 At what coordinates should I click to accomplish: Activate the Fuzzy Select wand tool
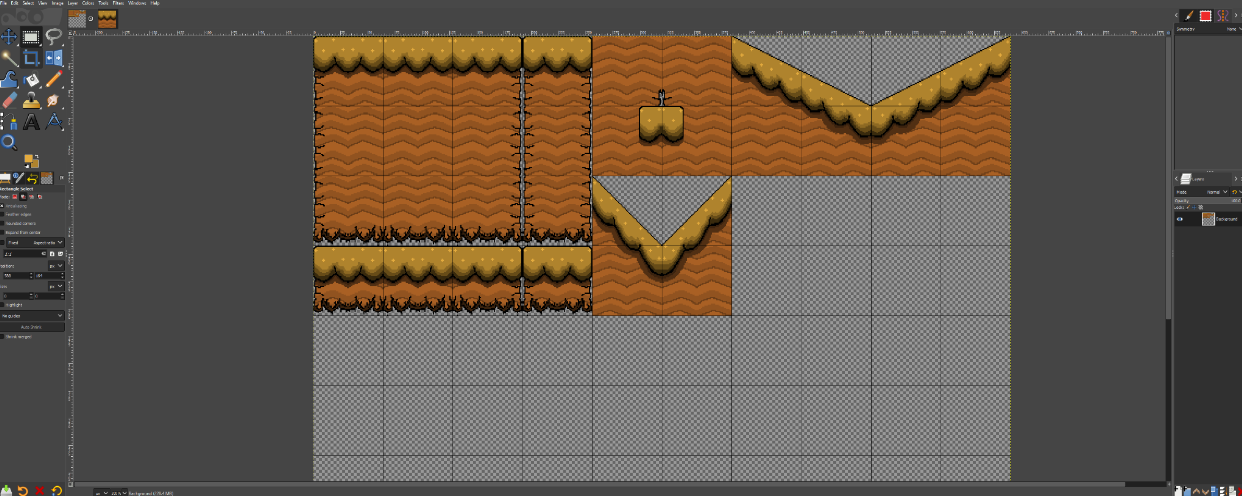click(9, 59)
